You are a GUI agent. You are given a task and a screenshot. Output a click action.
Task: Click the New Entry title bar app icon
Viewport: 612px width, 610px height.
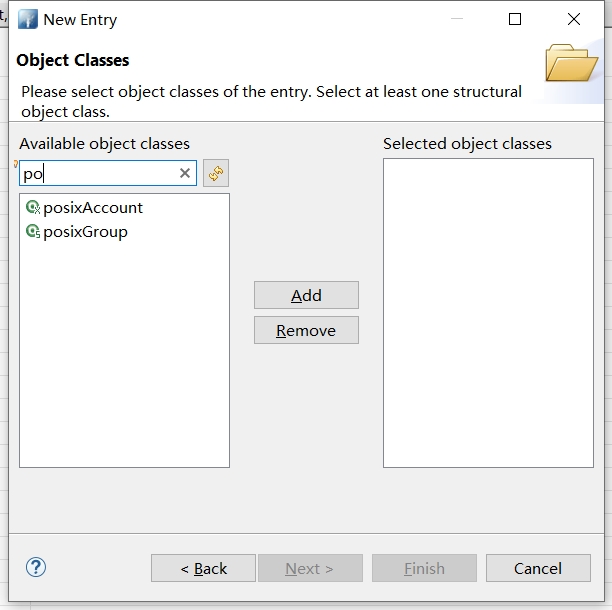click(27, 20)
